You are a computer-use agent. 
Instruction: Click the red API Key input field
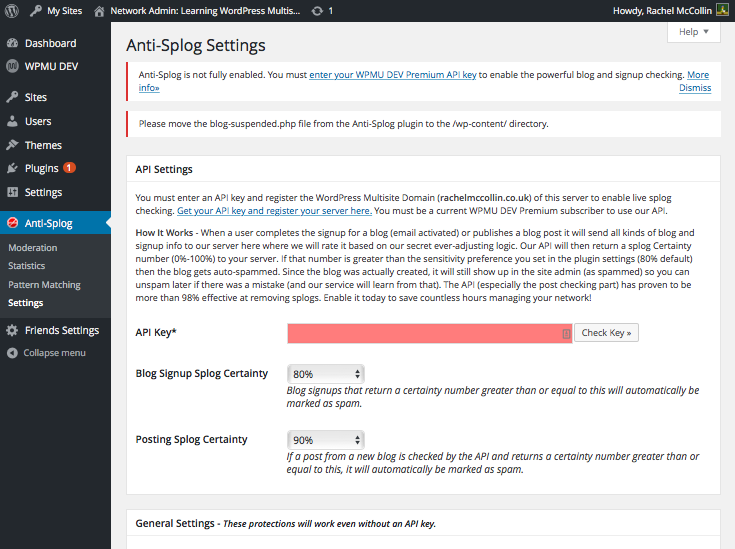(x=430, y=333)
